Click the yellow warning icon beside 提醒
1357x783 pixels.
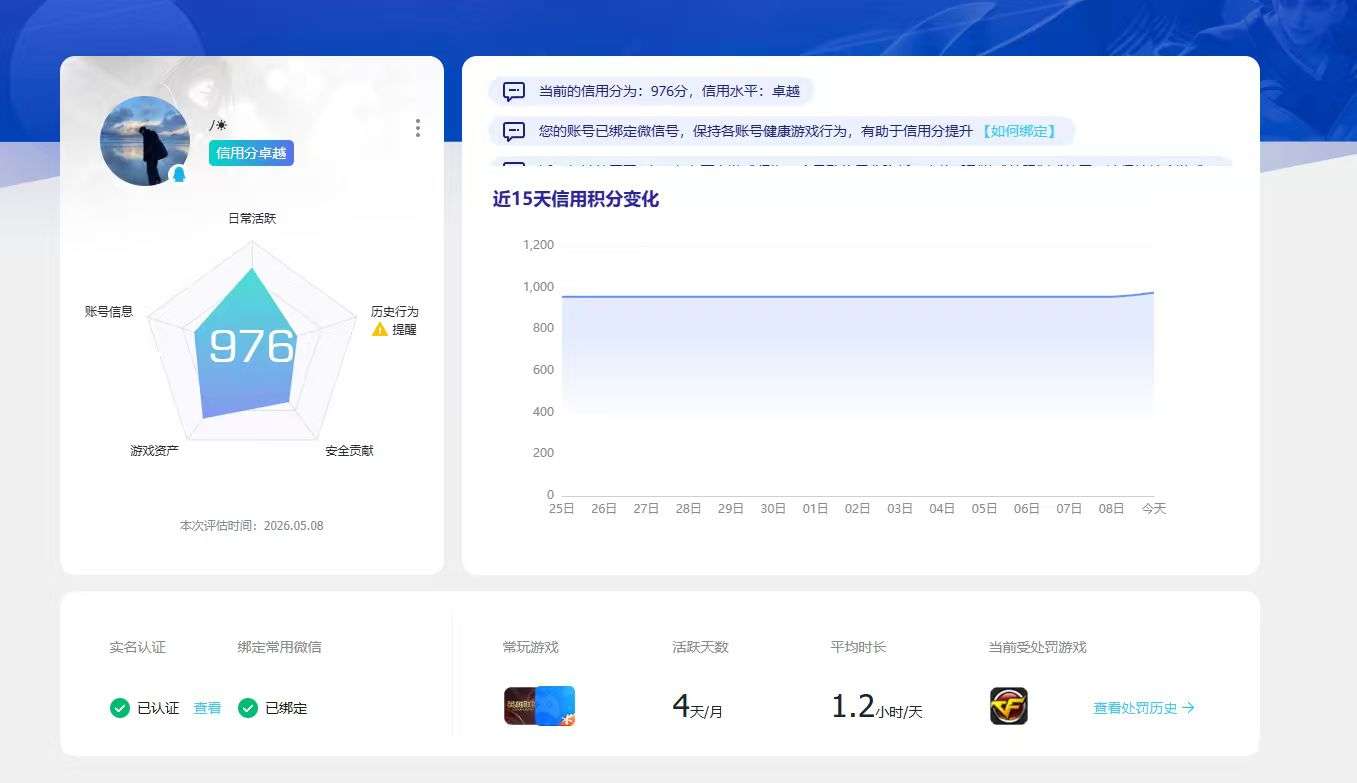tap(380, 329)
